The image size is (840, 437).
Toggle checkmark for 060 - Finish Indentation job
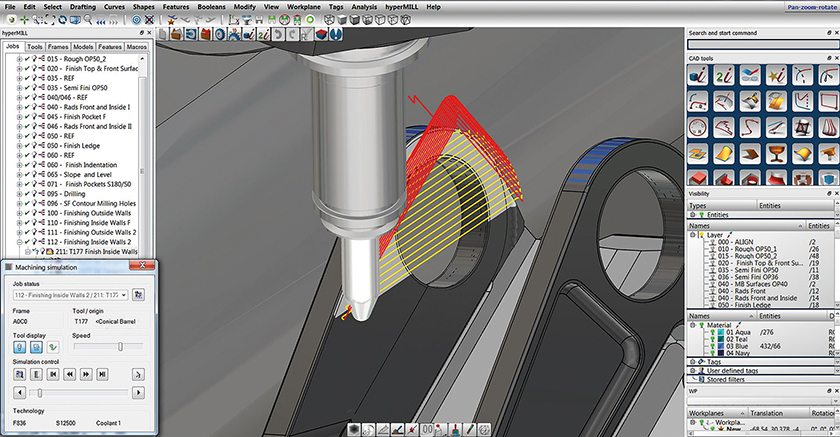(27, 165)
